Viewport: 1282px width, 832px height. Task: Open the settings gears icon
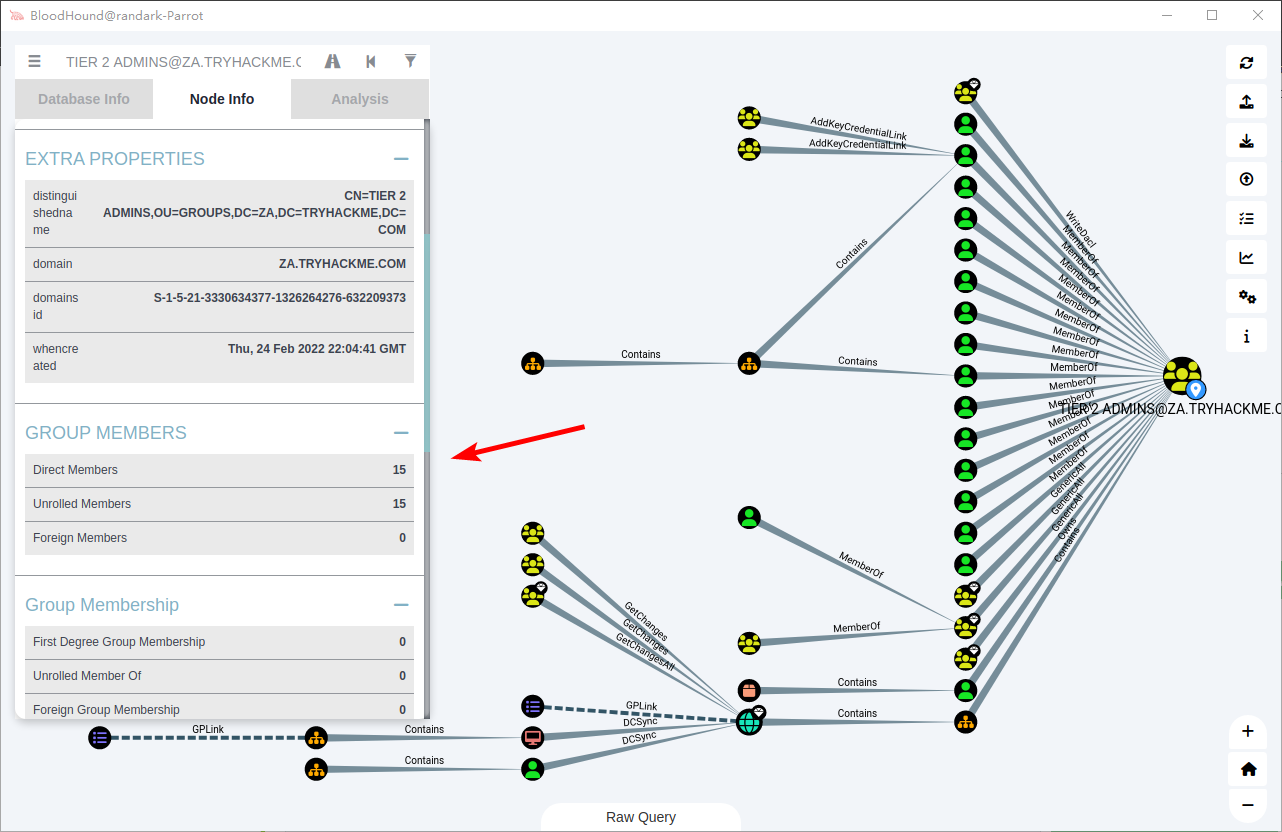point(1246,296)
